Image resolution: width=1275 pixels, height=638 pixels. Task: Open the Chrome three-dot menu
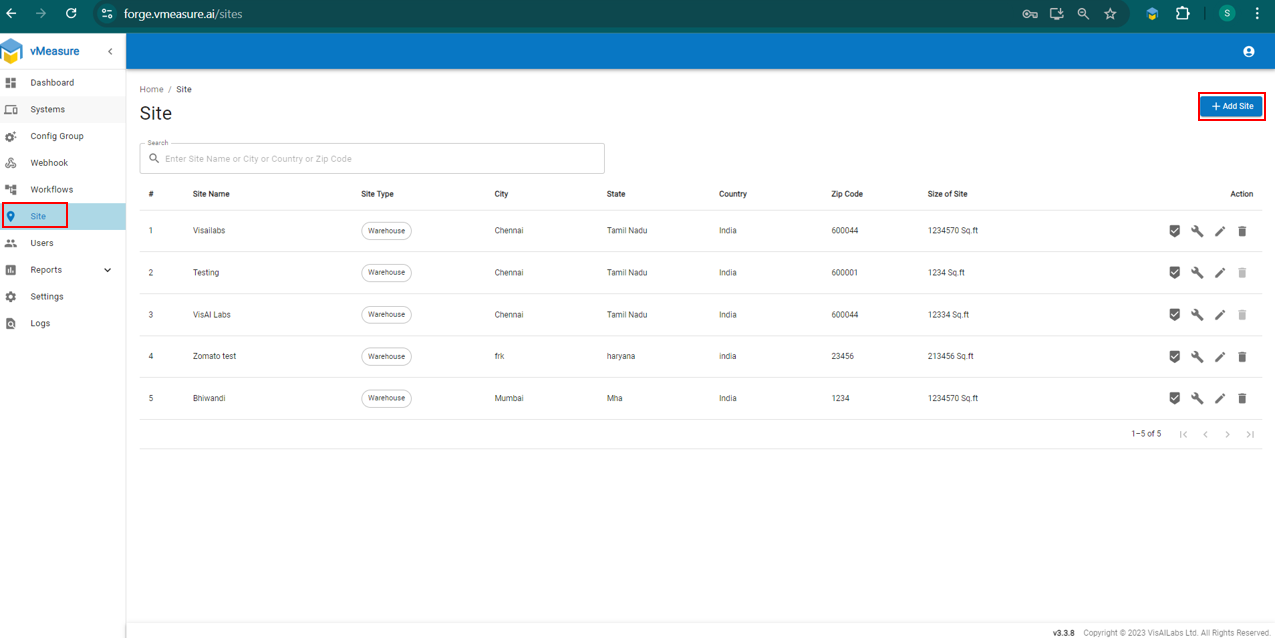tap(1257, 14)
